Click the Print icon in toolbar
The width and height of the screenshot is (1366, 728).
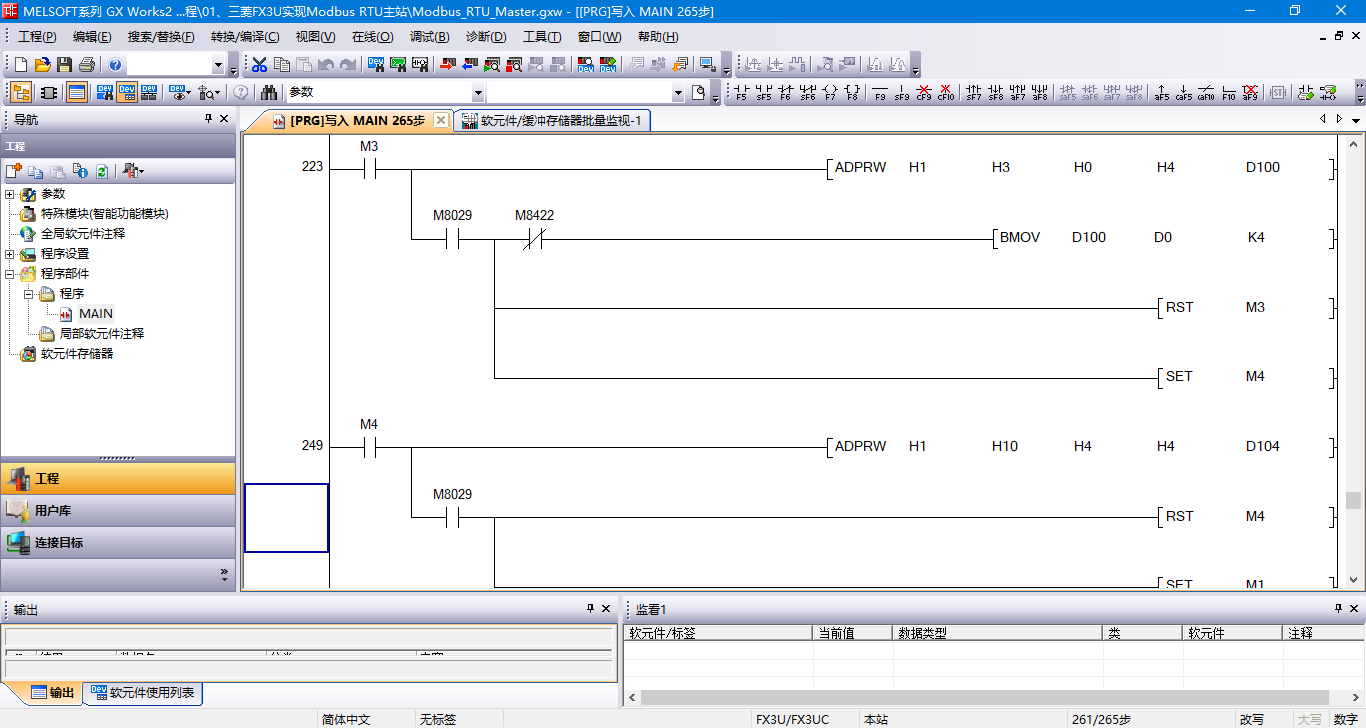coord(86,65)
